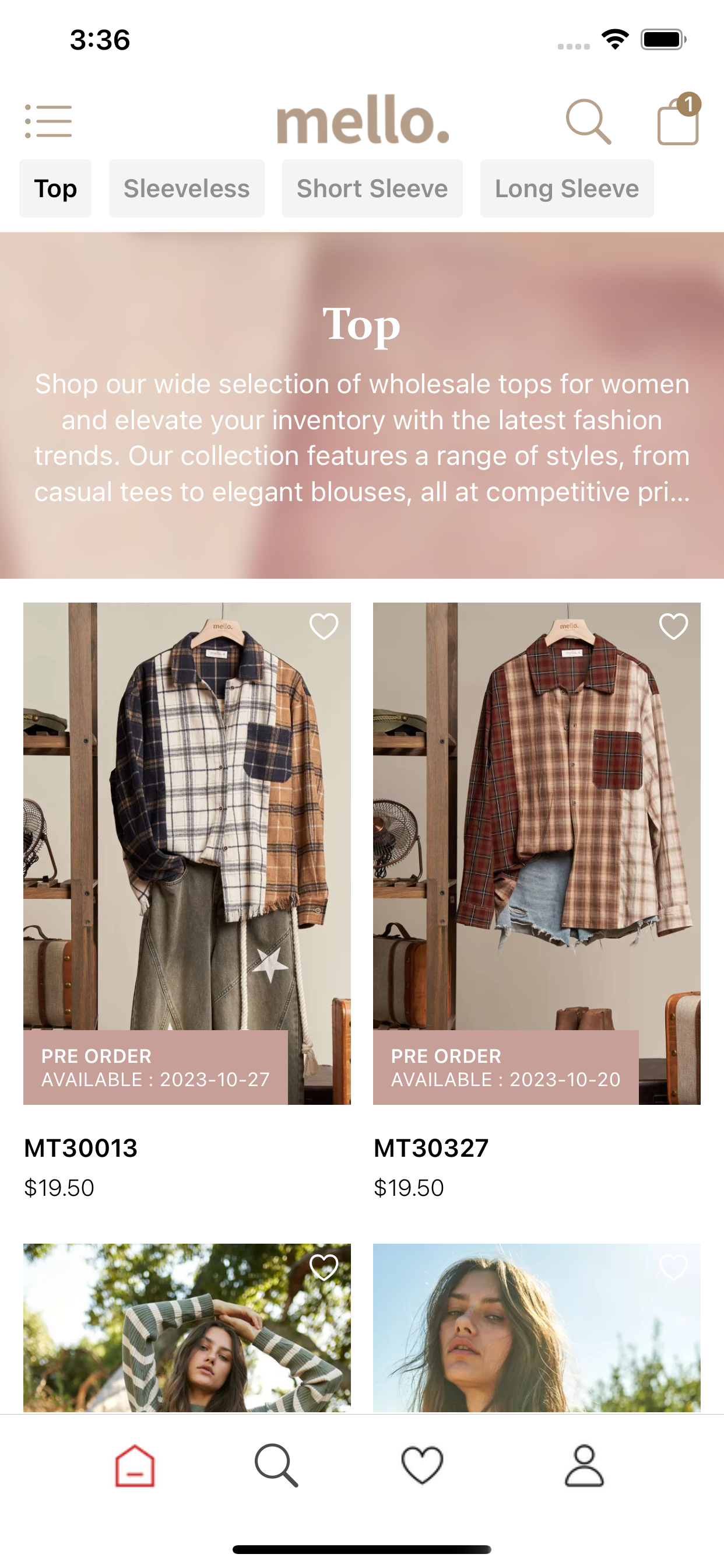Open the MT30327 product image
The image size is (724, 1568).
tap(537, 853)
